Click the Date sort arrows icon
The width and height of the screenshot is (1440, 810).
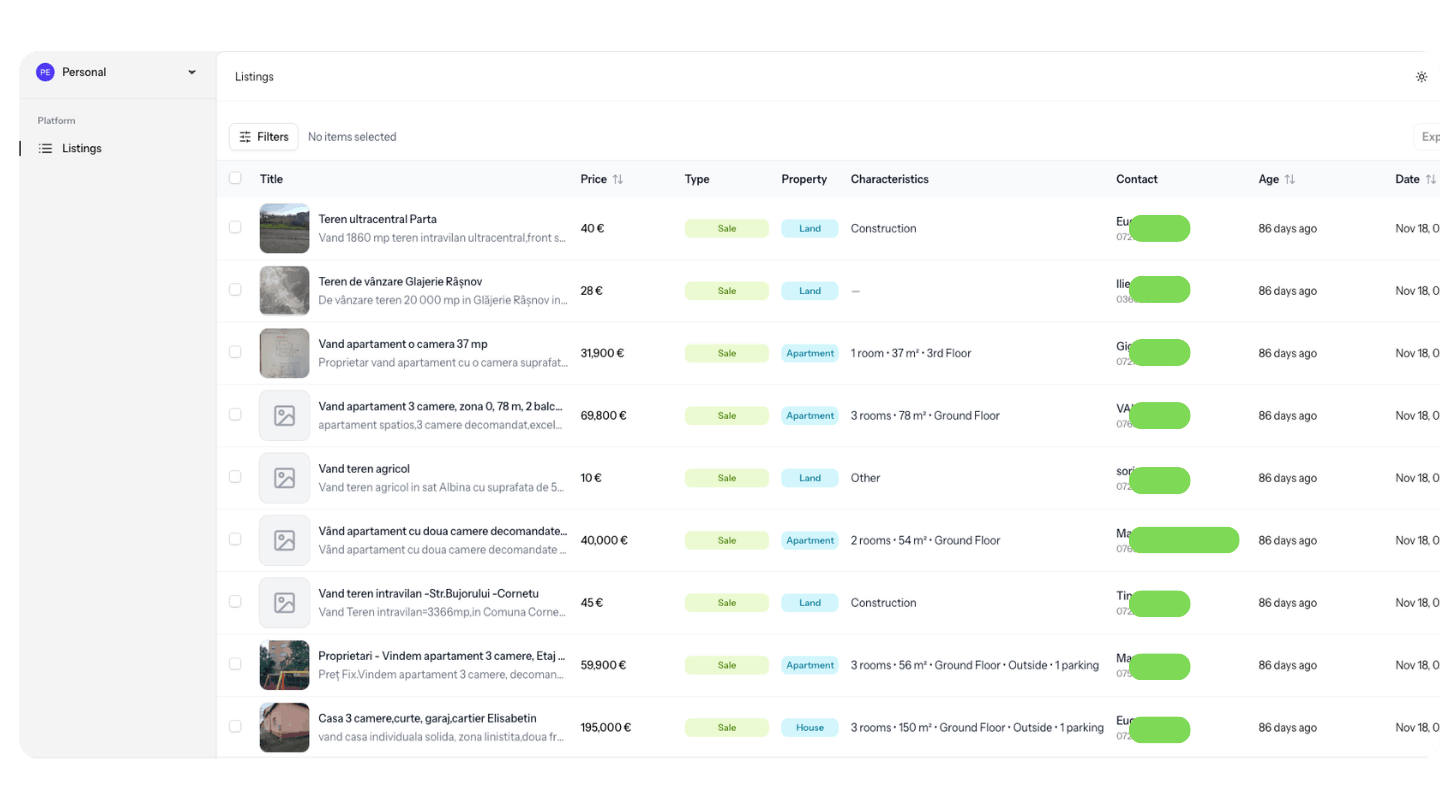(1431, 179)
